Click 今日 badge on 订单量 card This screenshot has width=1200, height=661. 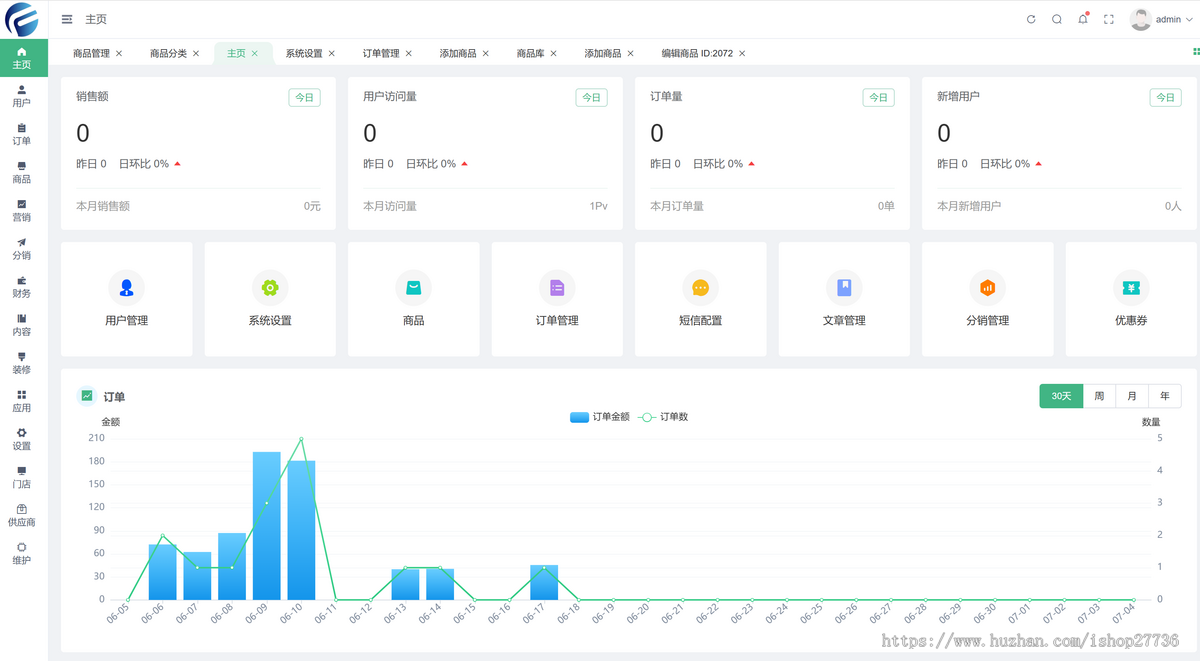[878, 97]
